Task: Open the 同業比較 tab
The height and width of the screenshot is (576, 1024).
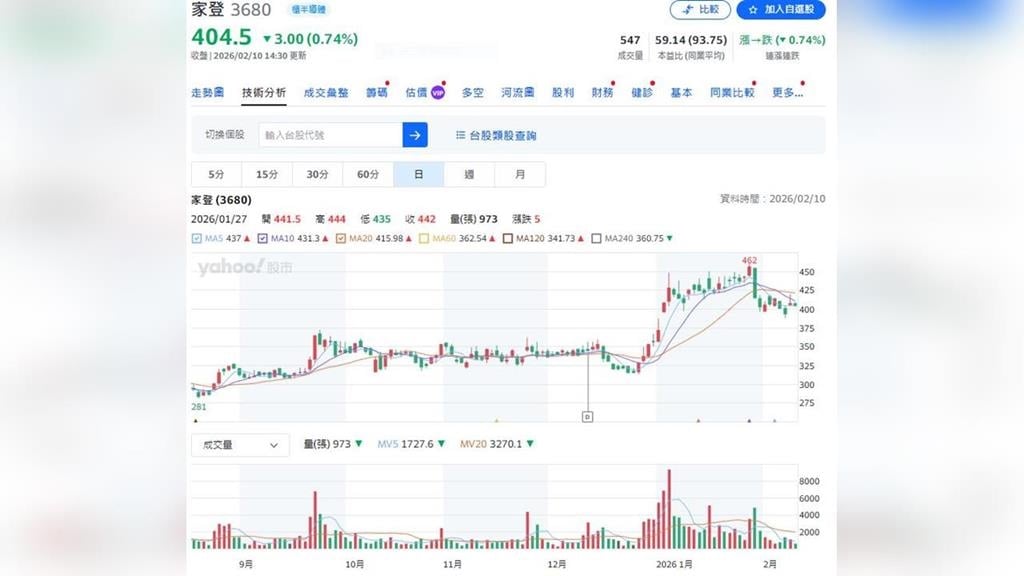Action: click(x=732, y=93)
